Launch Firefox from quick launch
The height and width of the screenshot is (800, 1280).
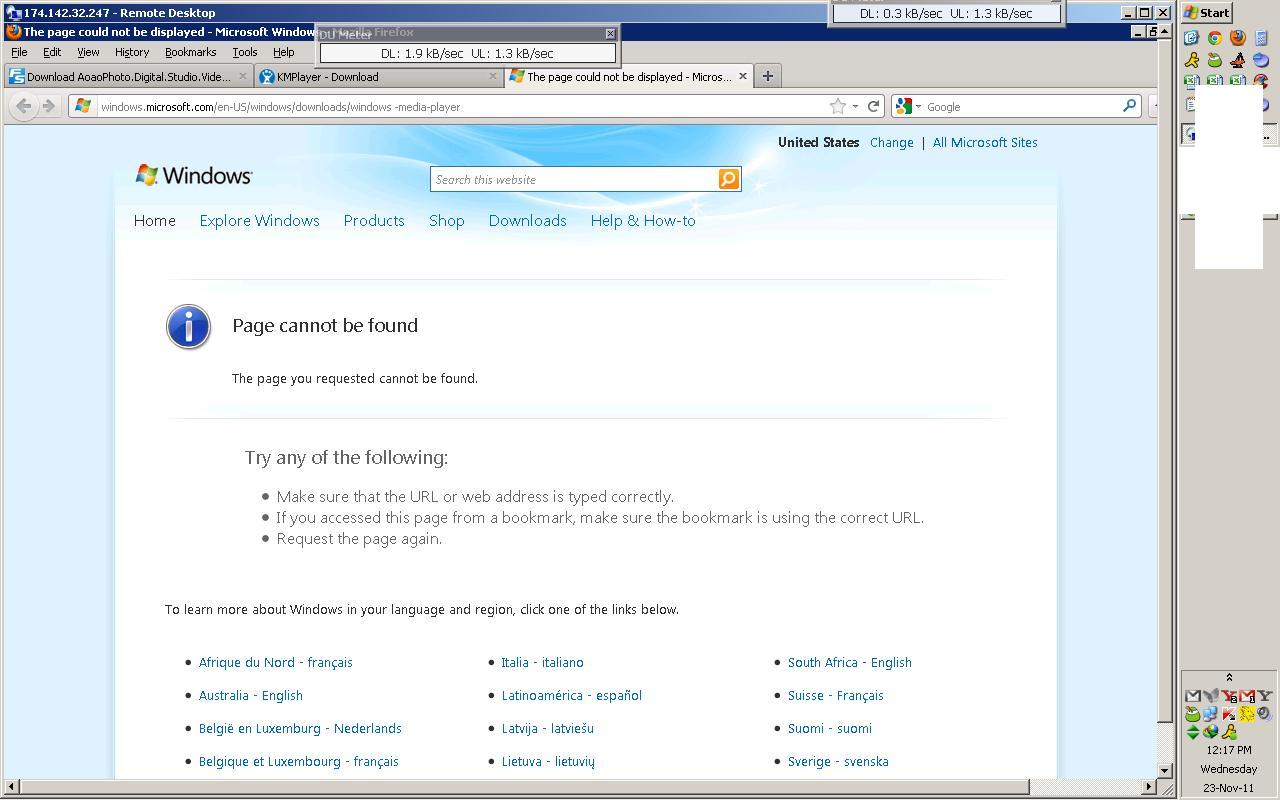point(1238,38)
